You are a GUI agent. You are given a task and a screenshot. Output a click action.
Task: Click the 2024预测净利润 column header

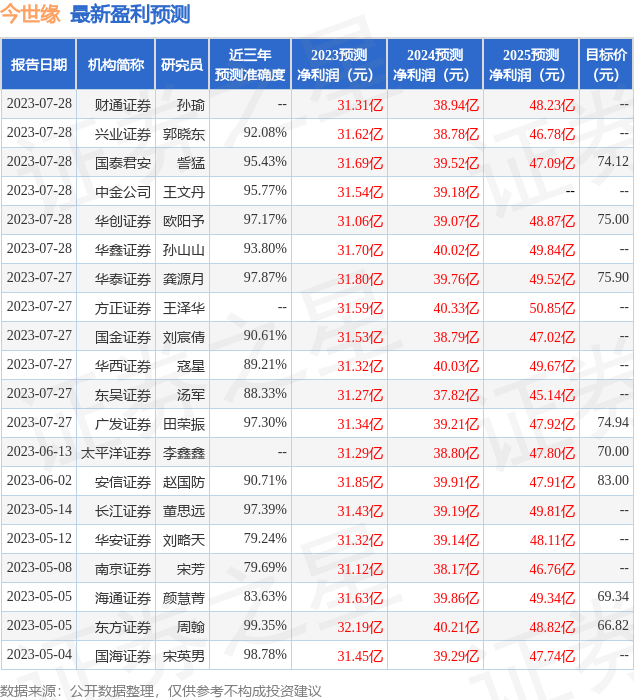435,64
